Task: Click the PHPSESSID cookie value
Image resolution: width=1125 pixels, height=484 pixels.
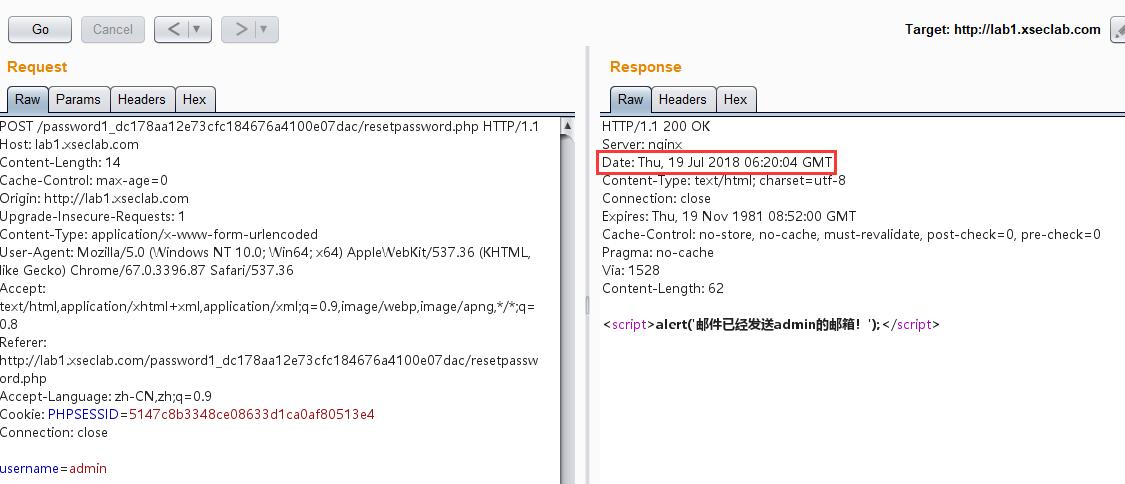Action: (x=252, y=414)
